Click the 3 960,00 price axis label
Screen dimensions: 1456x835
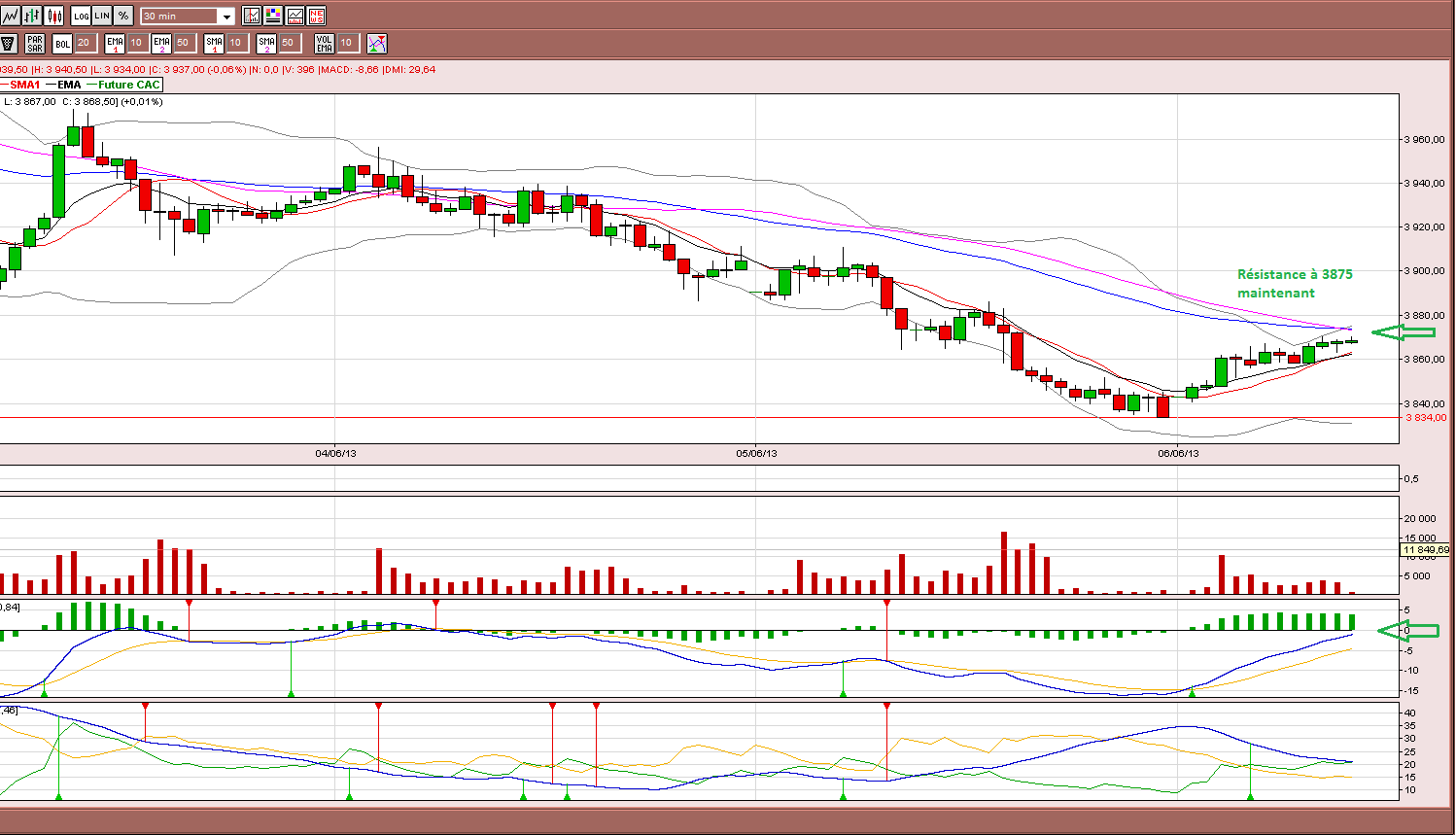1425,139
